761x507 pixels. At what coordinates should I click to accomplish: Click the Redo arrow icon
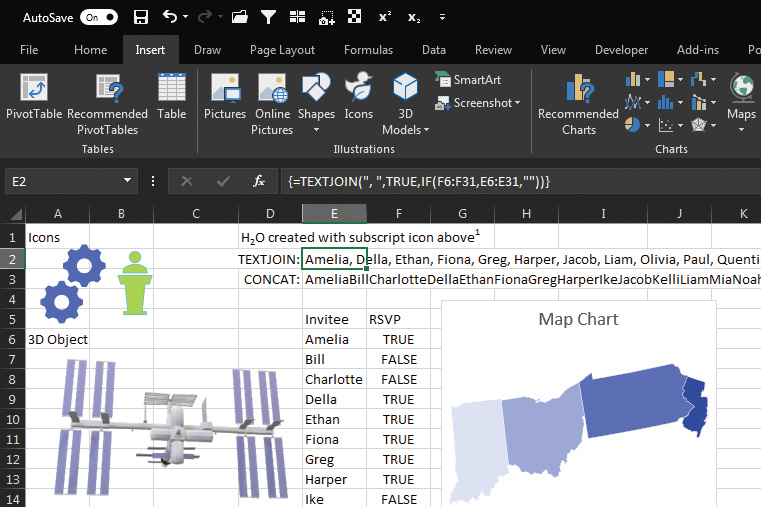point(205,17)
